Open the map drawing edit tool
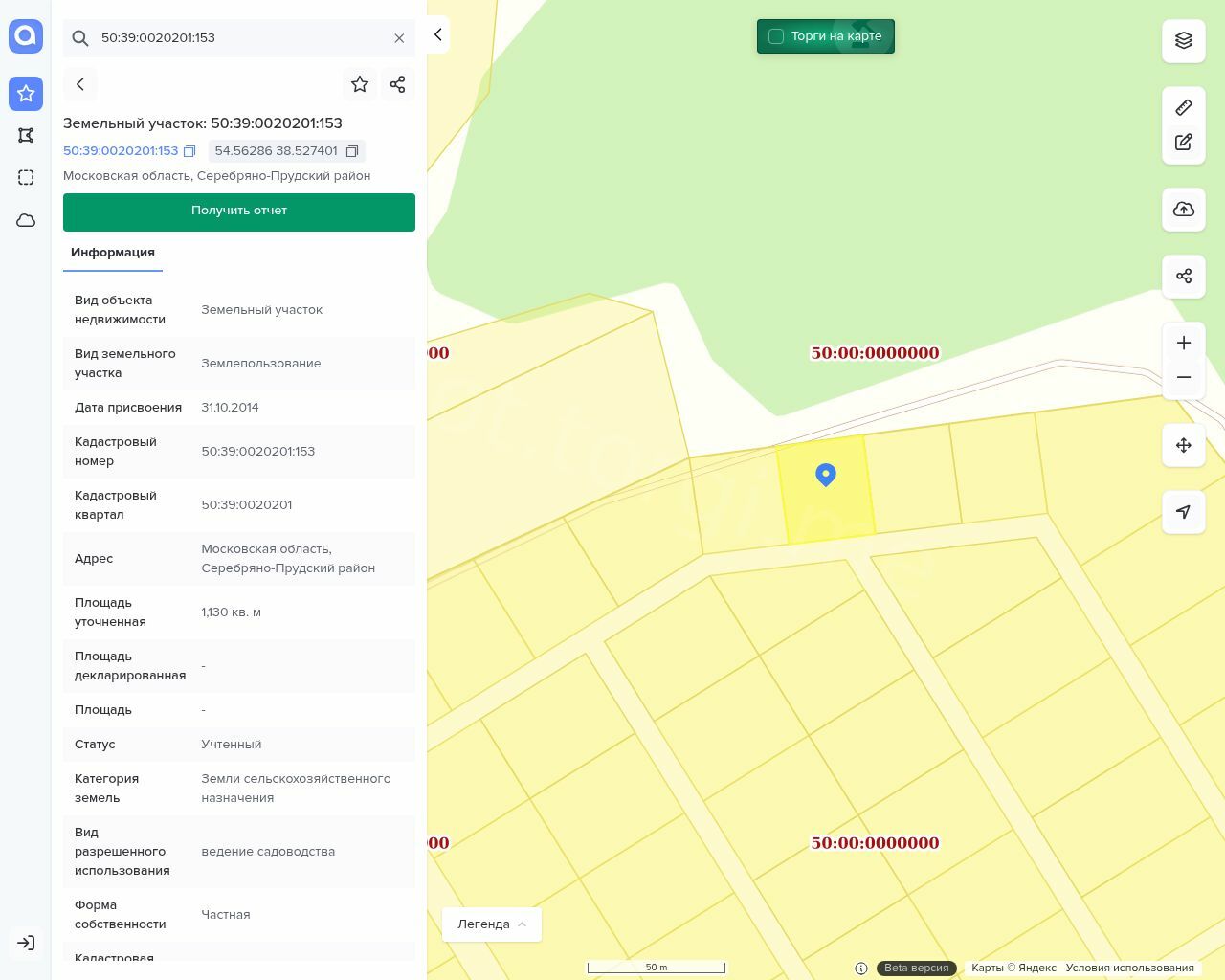This screenshot has width=1225, height=980. pos(1183,143)
